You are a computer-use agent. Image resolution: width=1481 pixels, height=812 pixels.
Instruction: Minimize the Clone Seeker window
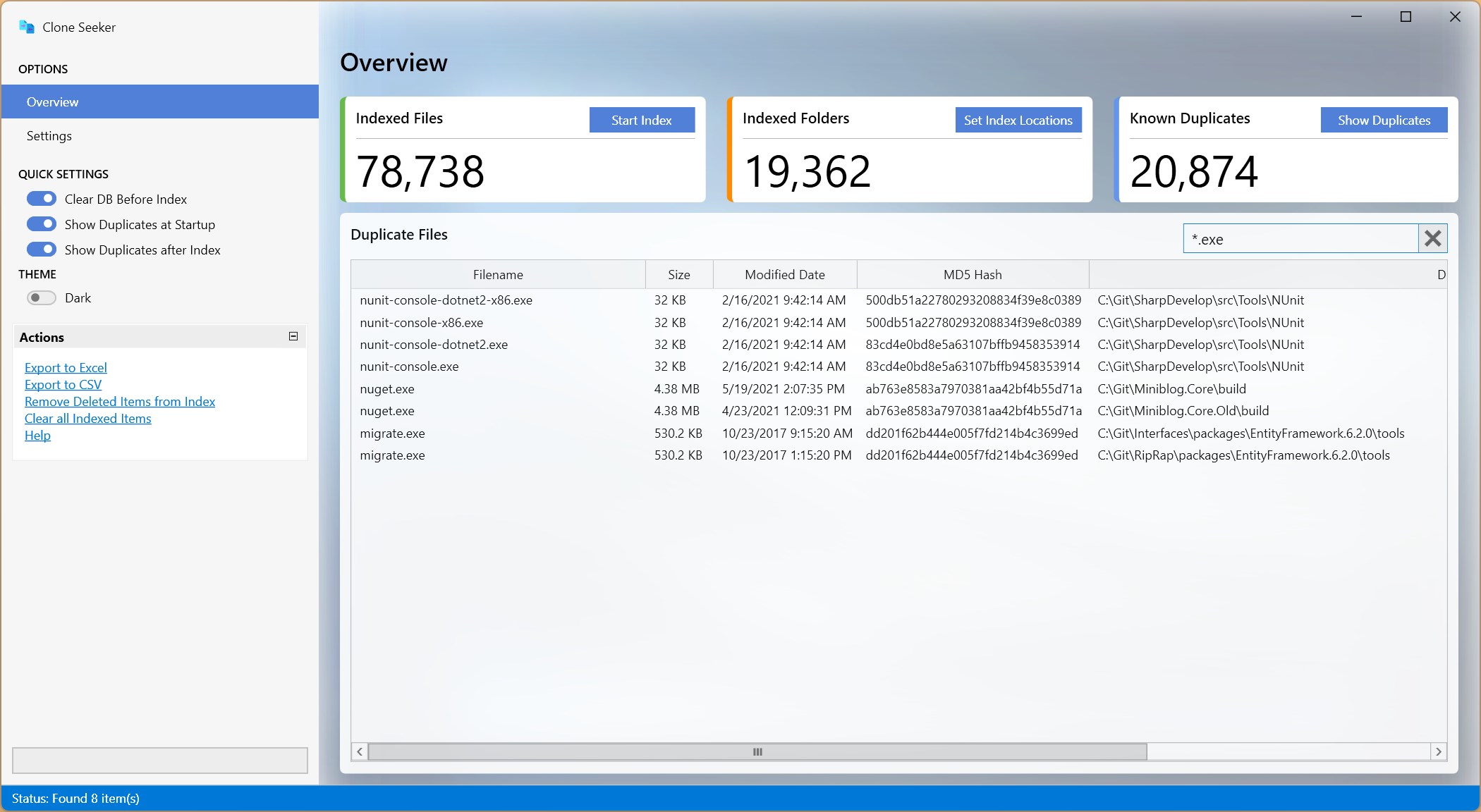tap(1356, 17)
